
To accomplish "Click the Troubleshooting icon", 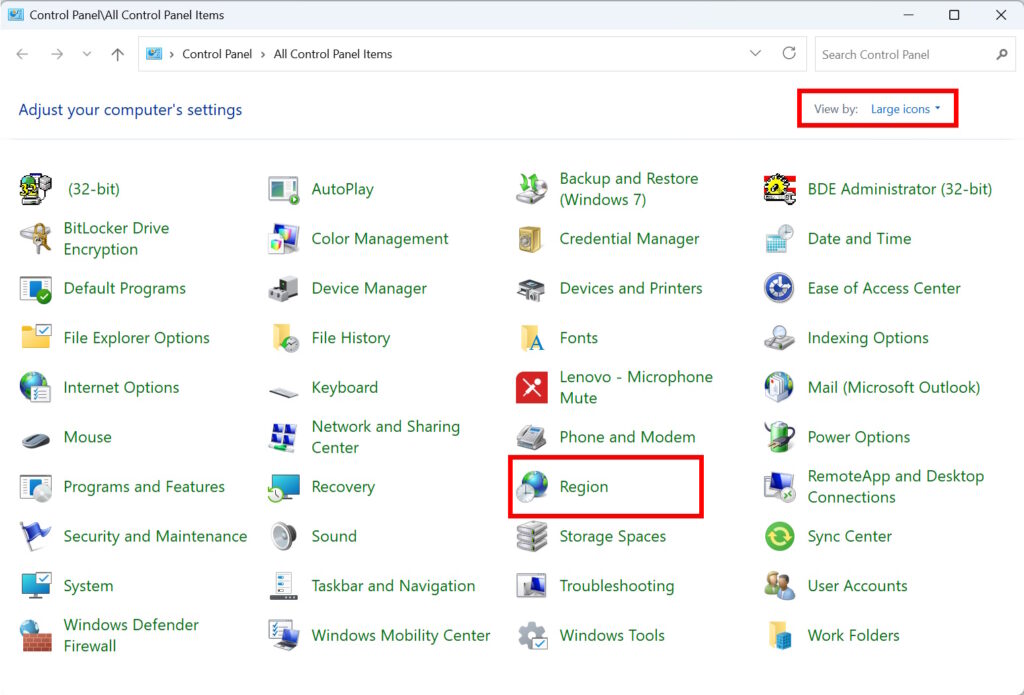I will coord(532,586).
